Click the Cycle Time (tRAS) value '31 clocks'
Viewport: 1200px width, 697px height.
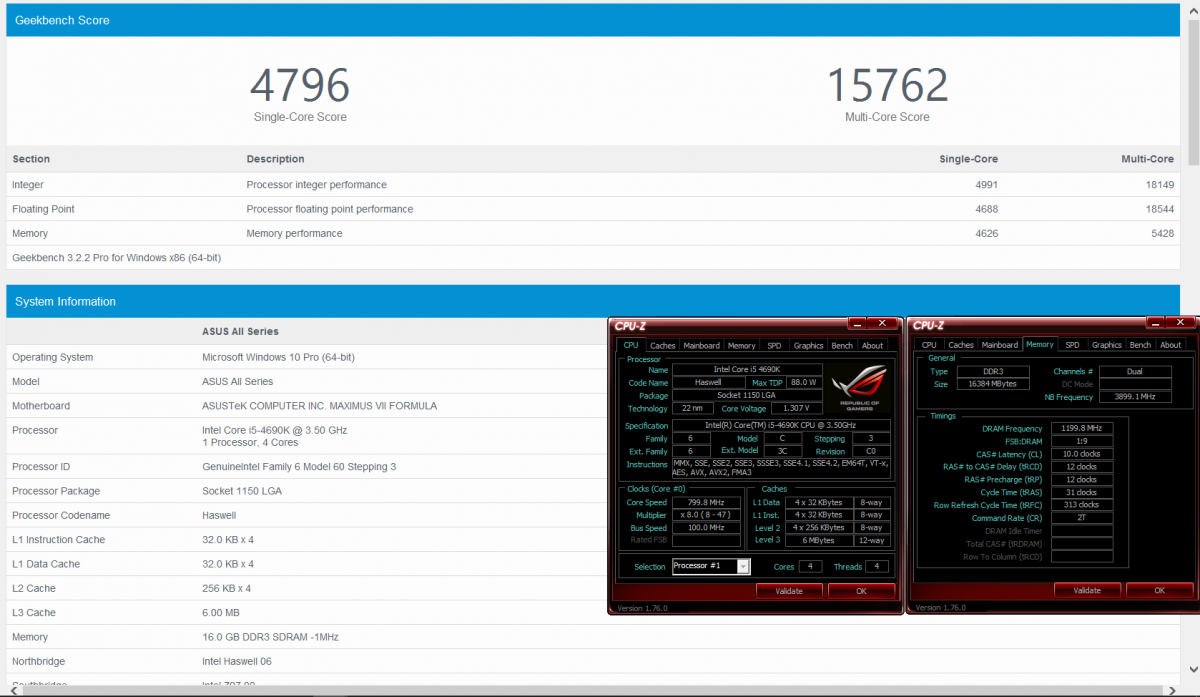(1081, 492)
